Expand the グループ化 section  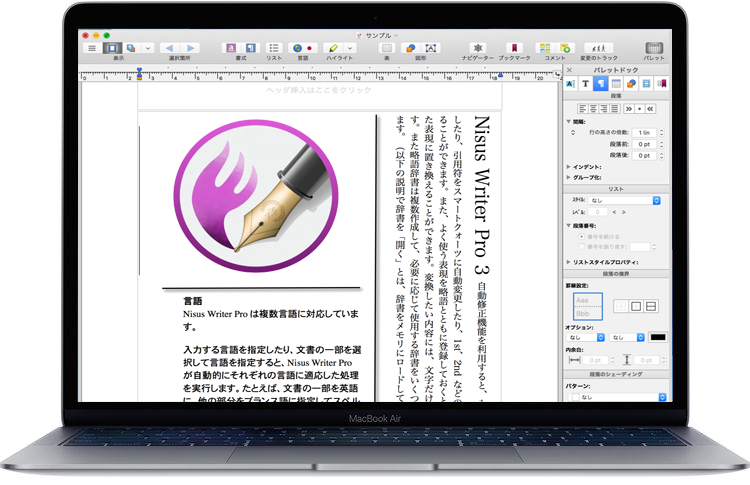click(569, 177)
